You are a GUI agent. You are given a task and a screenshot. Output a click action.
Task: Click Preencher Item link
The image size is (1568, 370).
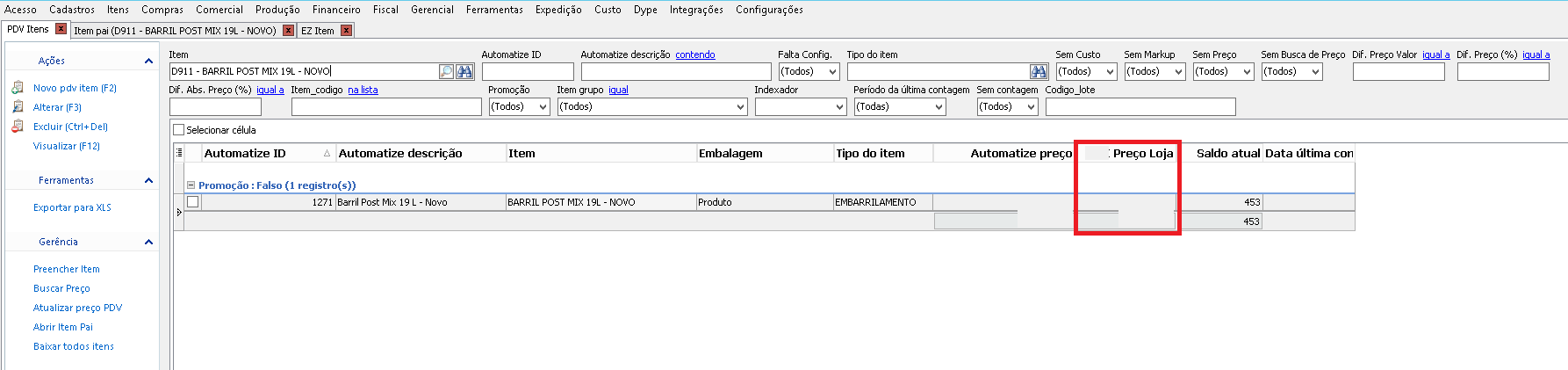67,269
